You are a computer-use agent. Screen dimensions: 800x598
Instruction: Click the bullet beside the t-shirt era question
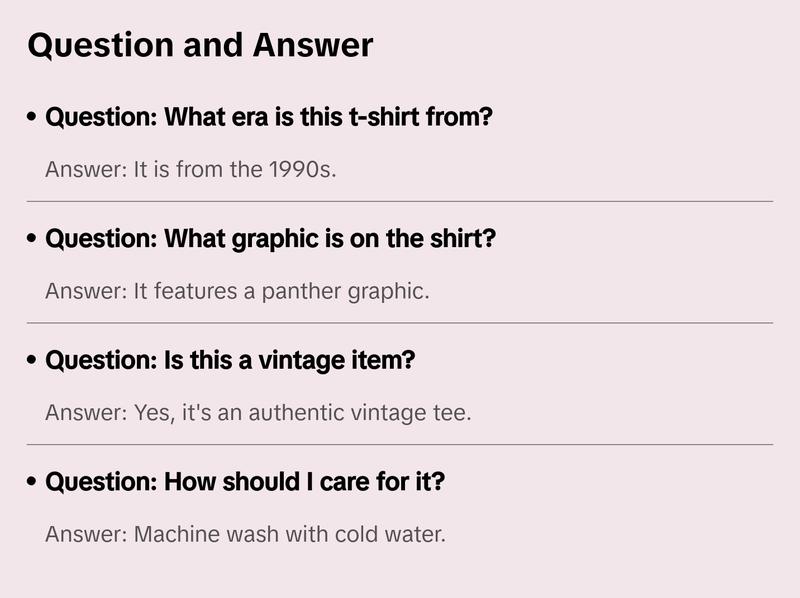tap(33, 118)
